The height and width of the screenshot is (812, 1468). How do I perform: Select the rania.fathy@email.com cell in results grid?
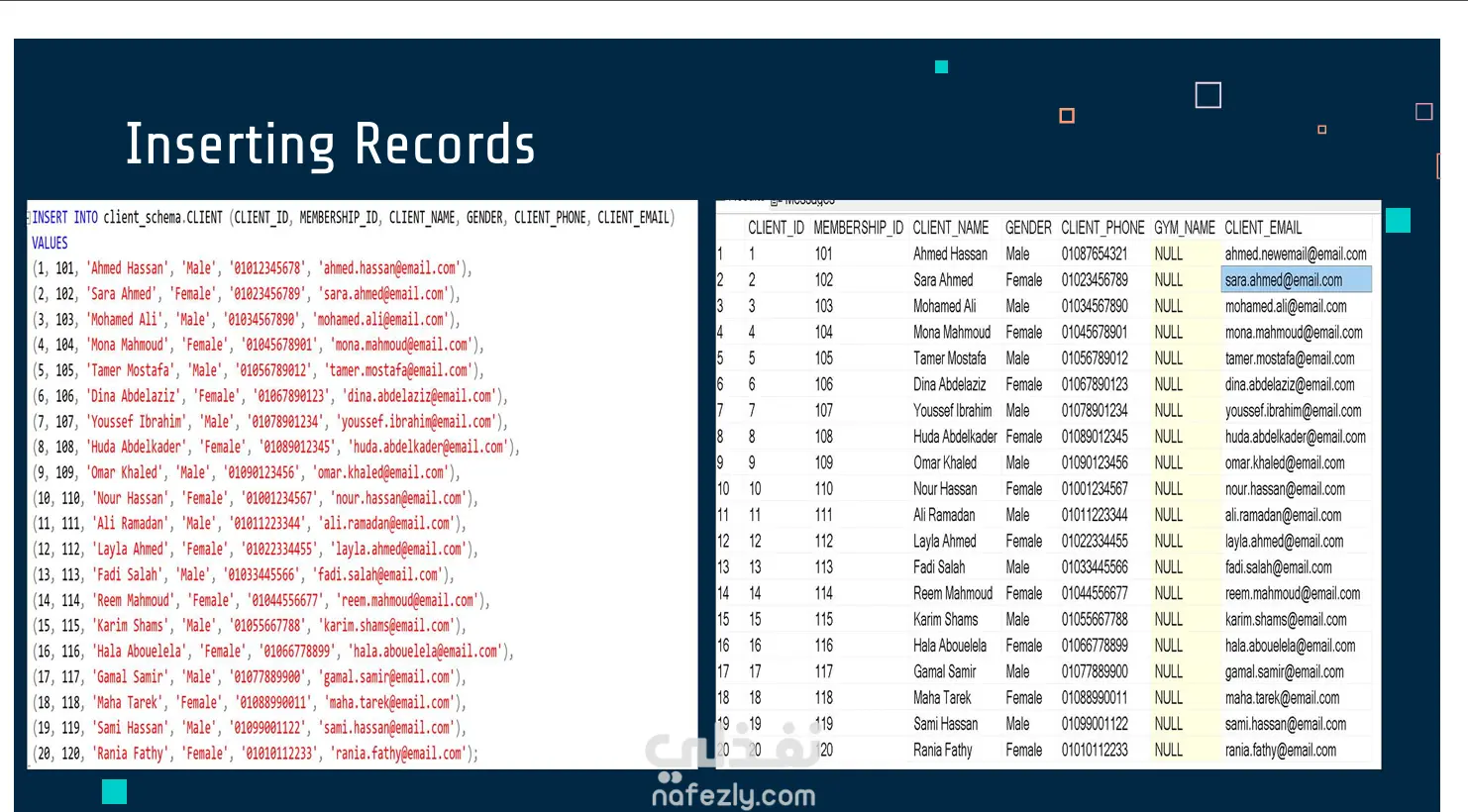1281,751
